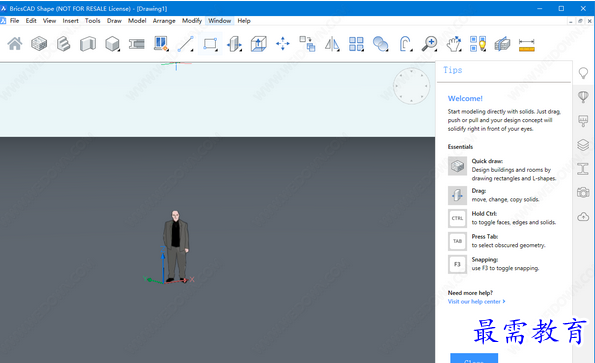Open the Arrange menu
The image size is (595, 363).
[x=164, y=21]
